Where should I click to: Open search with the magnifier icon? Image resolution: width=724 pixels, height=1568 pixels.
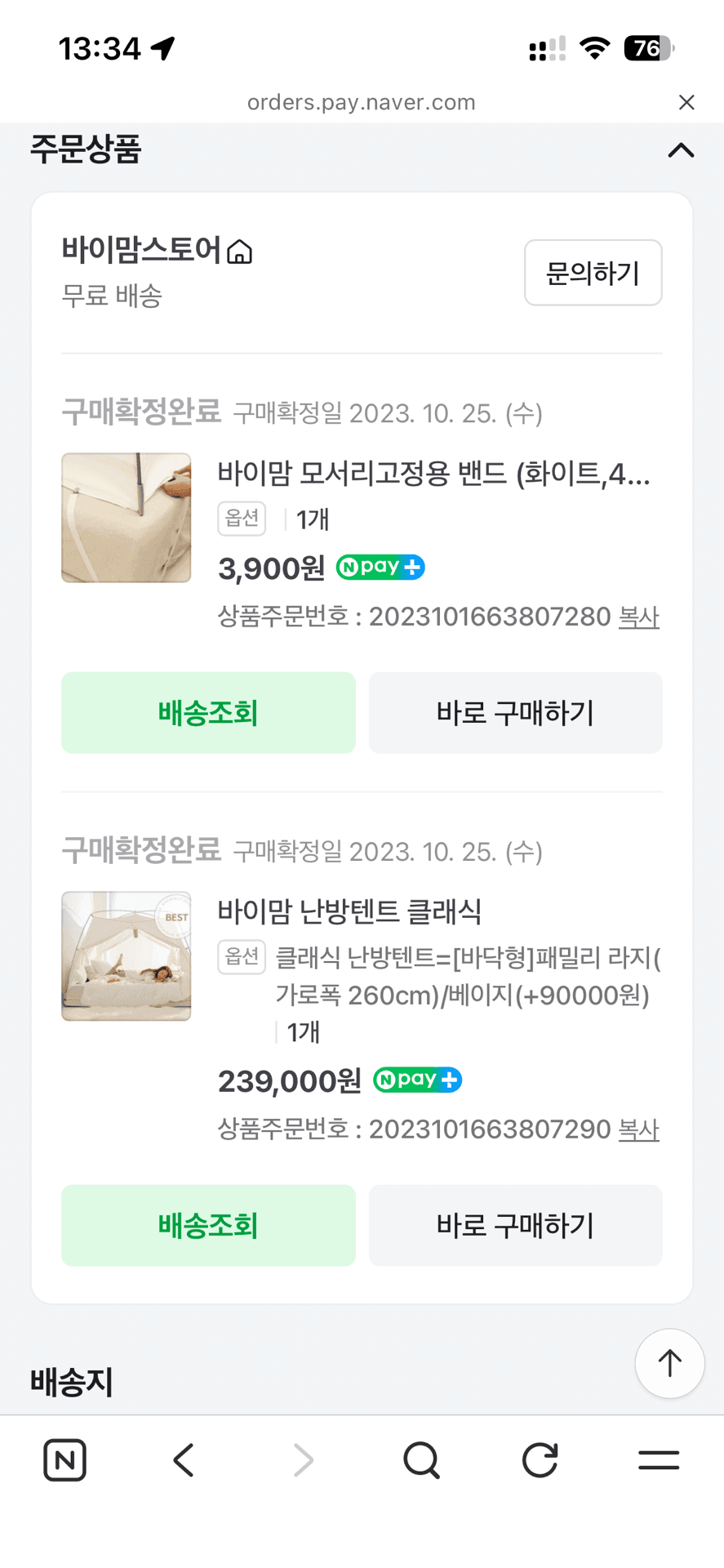click(422, 1460)
